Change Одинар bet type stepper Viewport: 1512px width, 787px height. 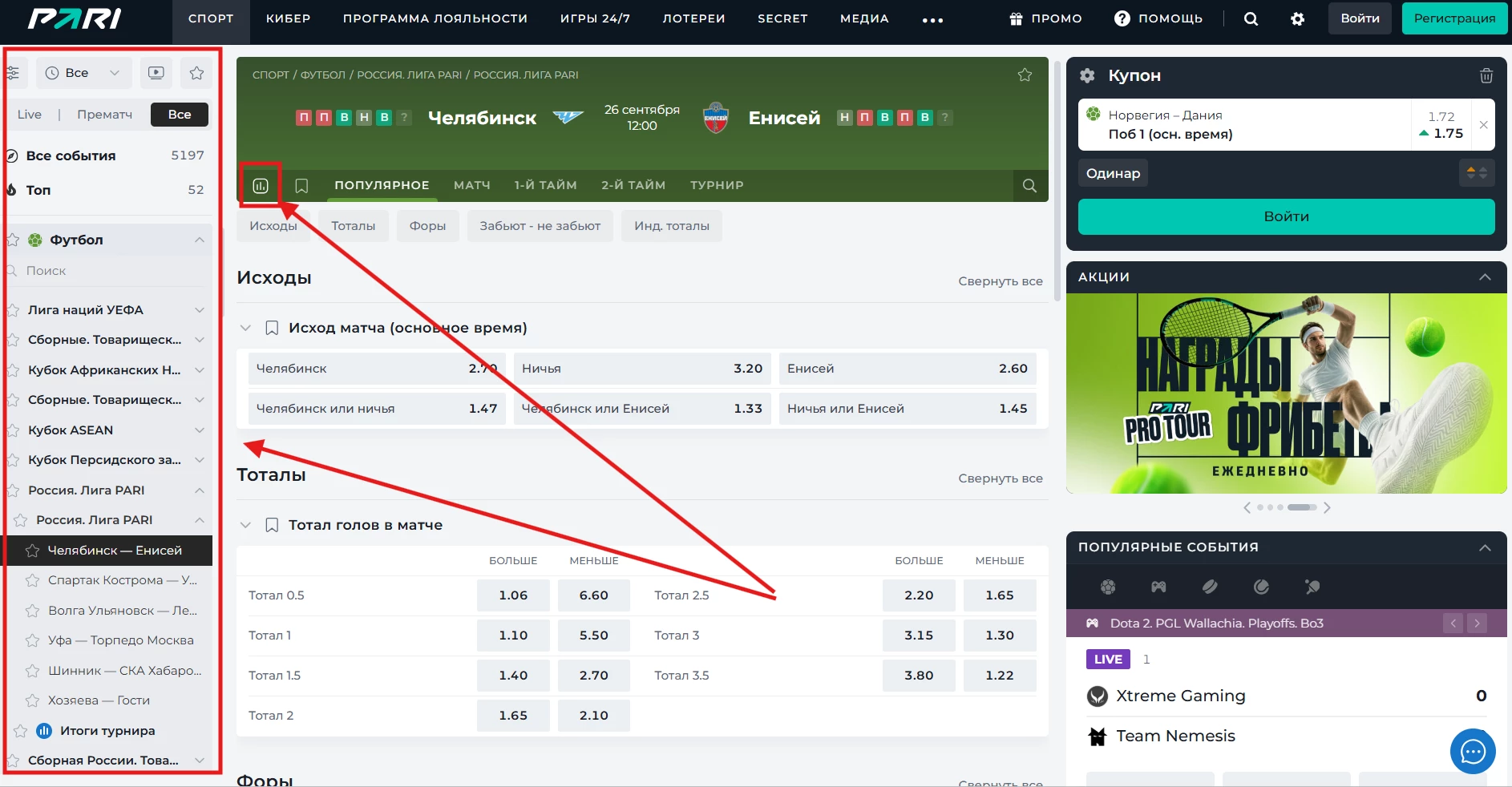[x=1477, y=173]
